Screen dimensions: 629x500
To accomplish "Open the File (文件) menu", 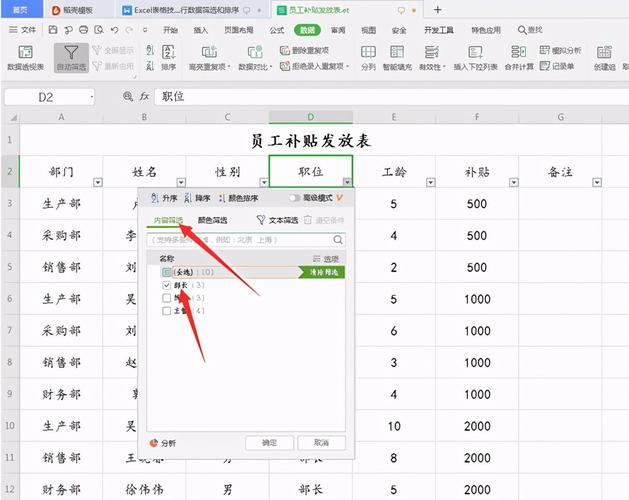I will tap(22, 30).
